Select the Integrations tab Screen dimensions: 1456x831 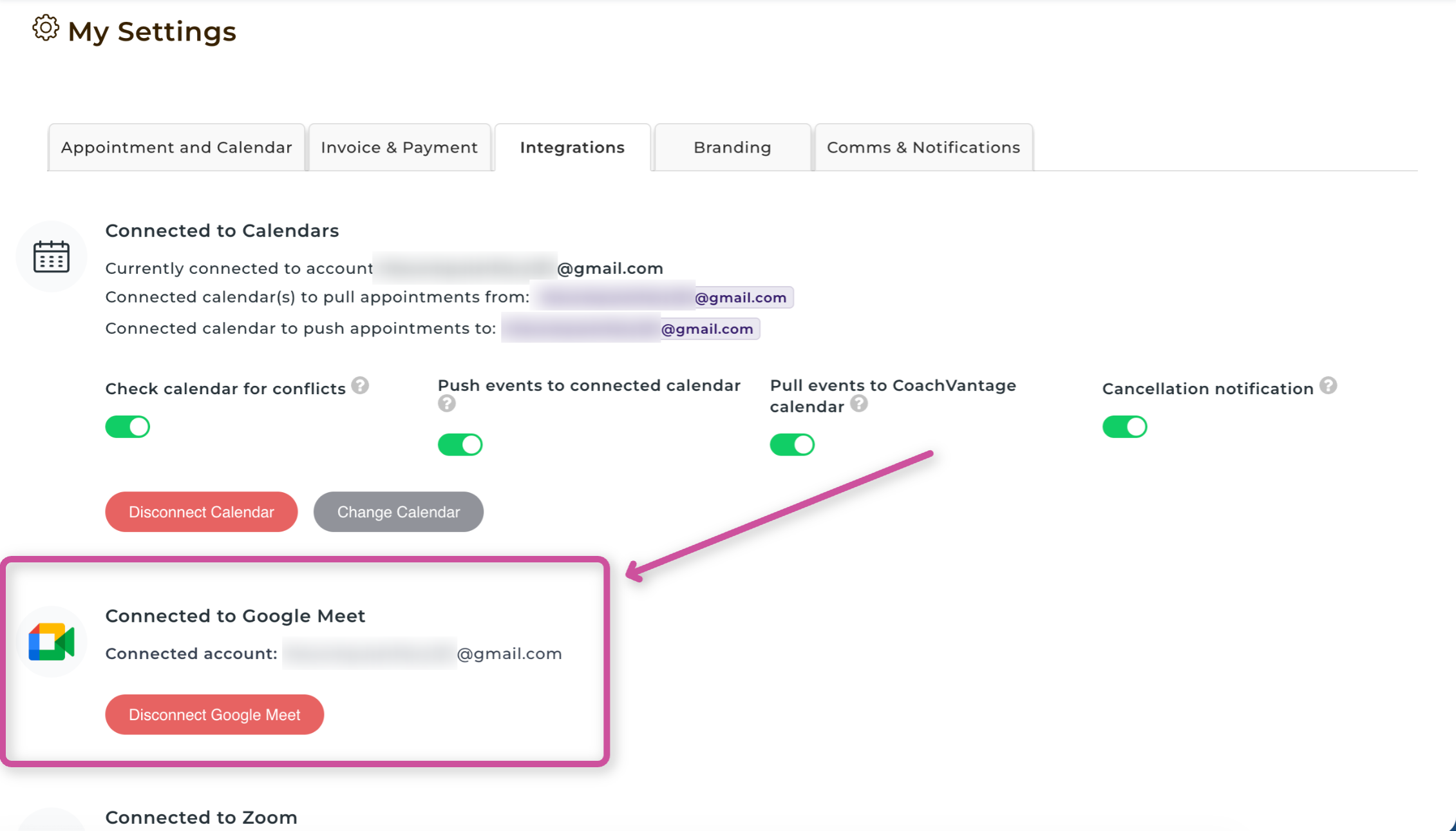click(x=572, y=148)
